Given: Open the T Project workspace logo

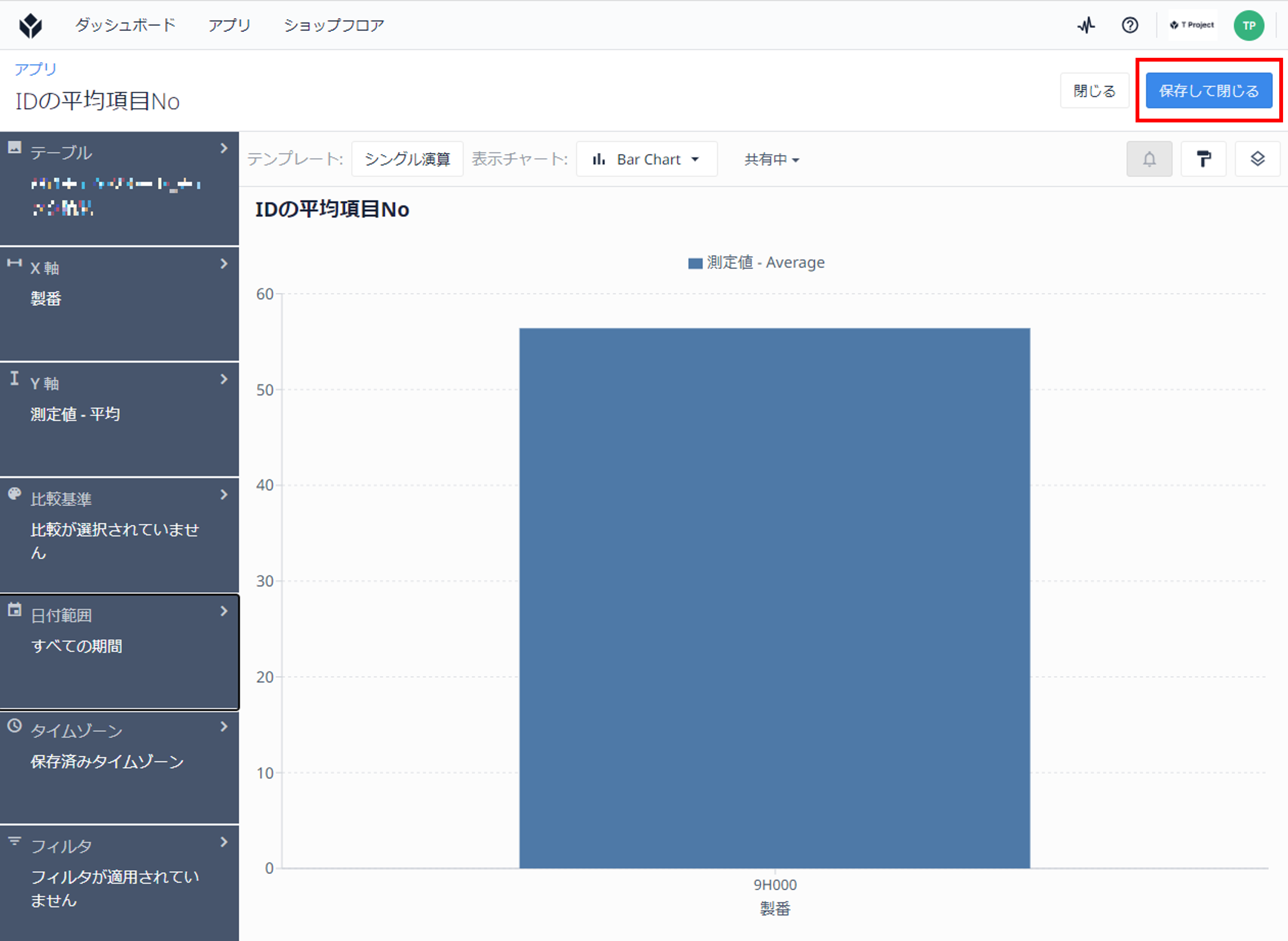Looking at the screenshot, I should (1192, 25).
